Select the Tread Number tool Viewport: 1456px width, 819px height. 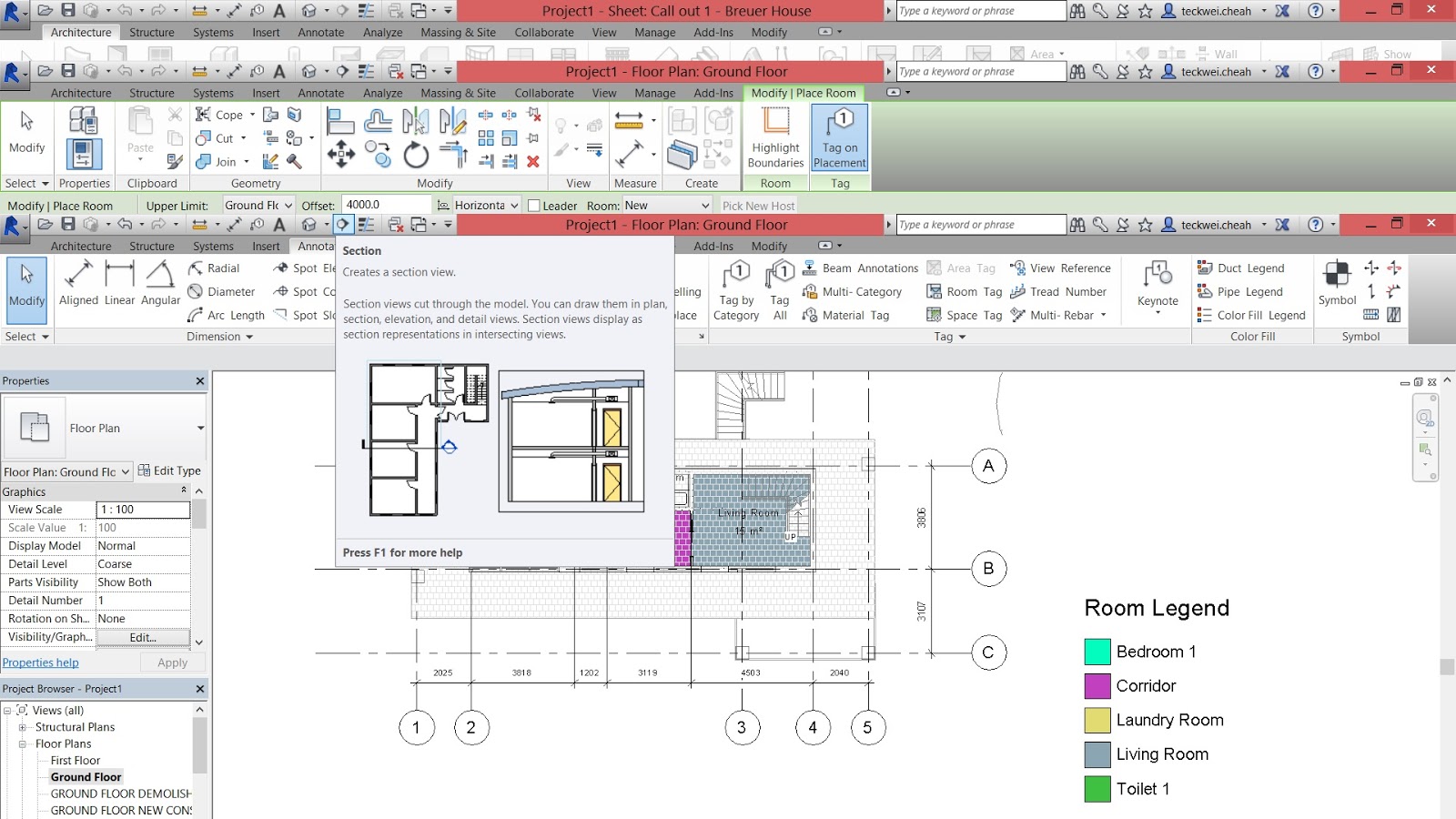click(1058, 292)
